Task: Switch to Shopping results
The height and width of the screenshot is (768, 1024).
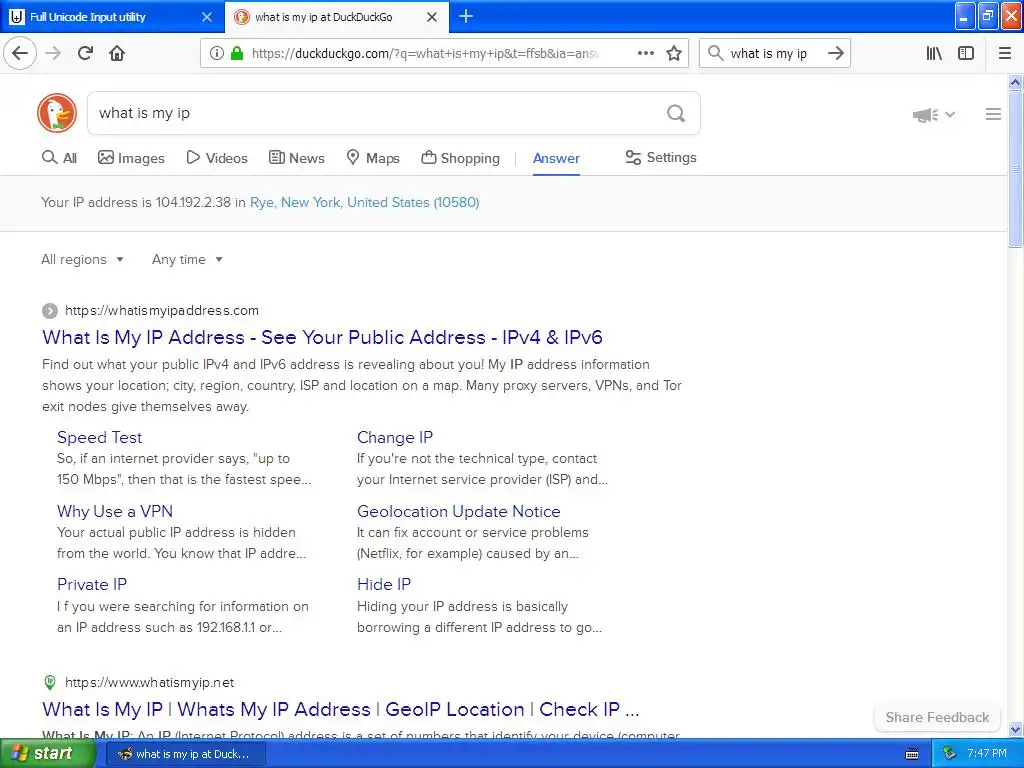Action: [460, 158]
